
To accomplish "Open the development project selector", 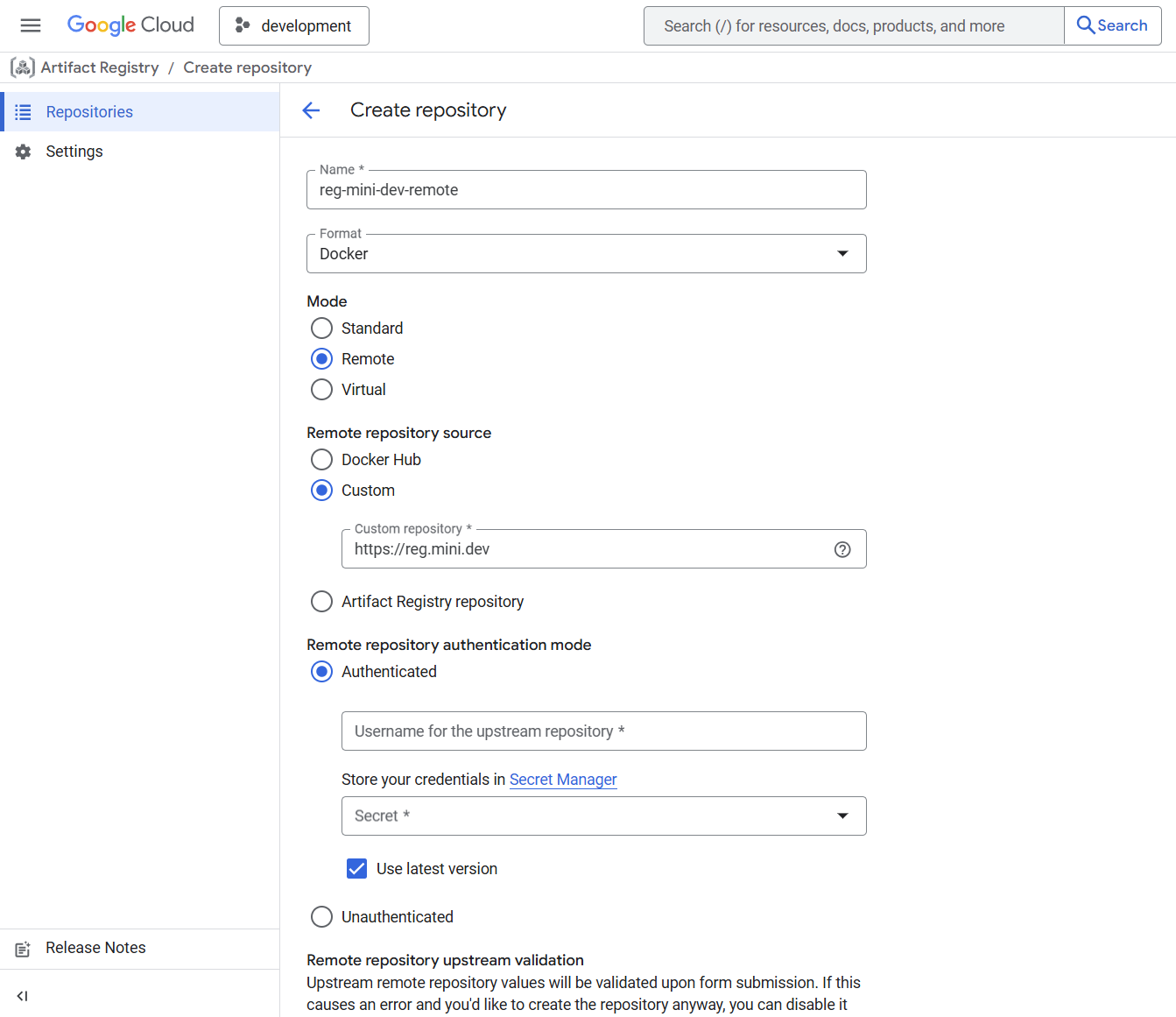I will [x=293, y=25].
